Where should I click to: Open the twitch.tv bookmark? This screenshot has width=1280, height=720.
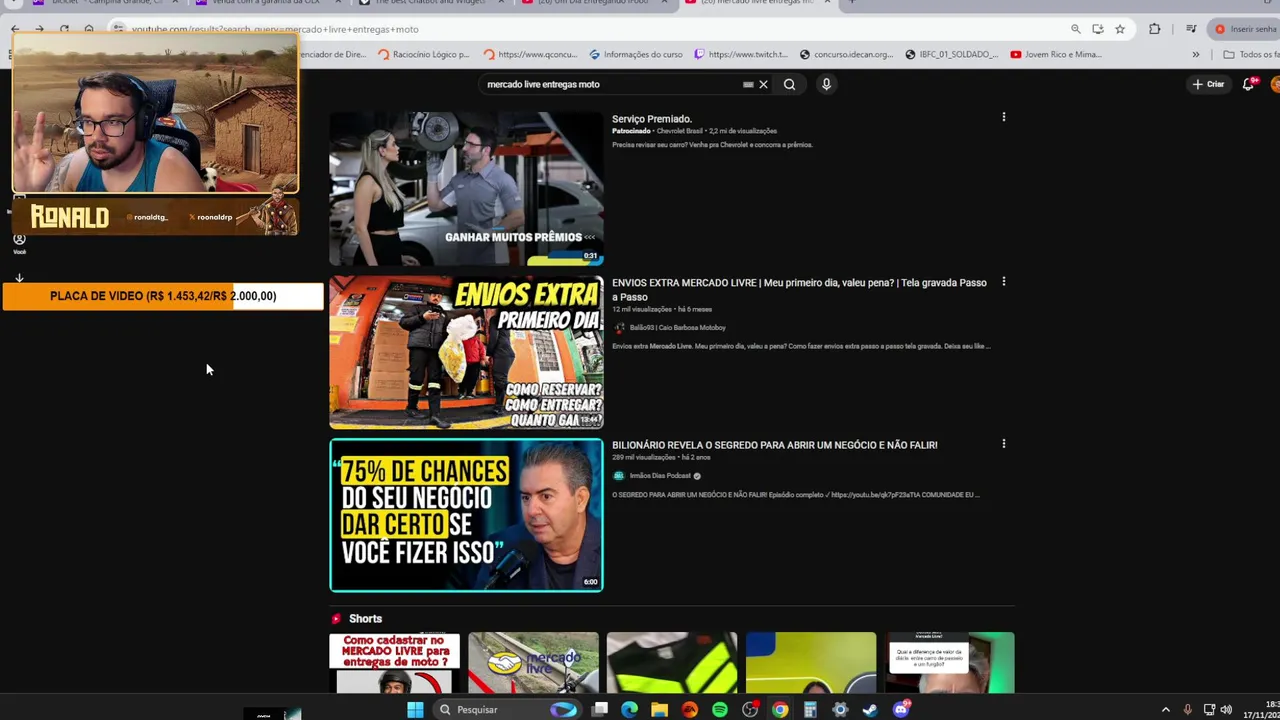[741, 54]
